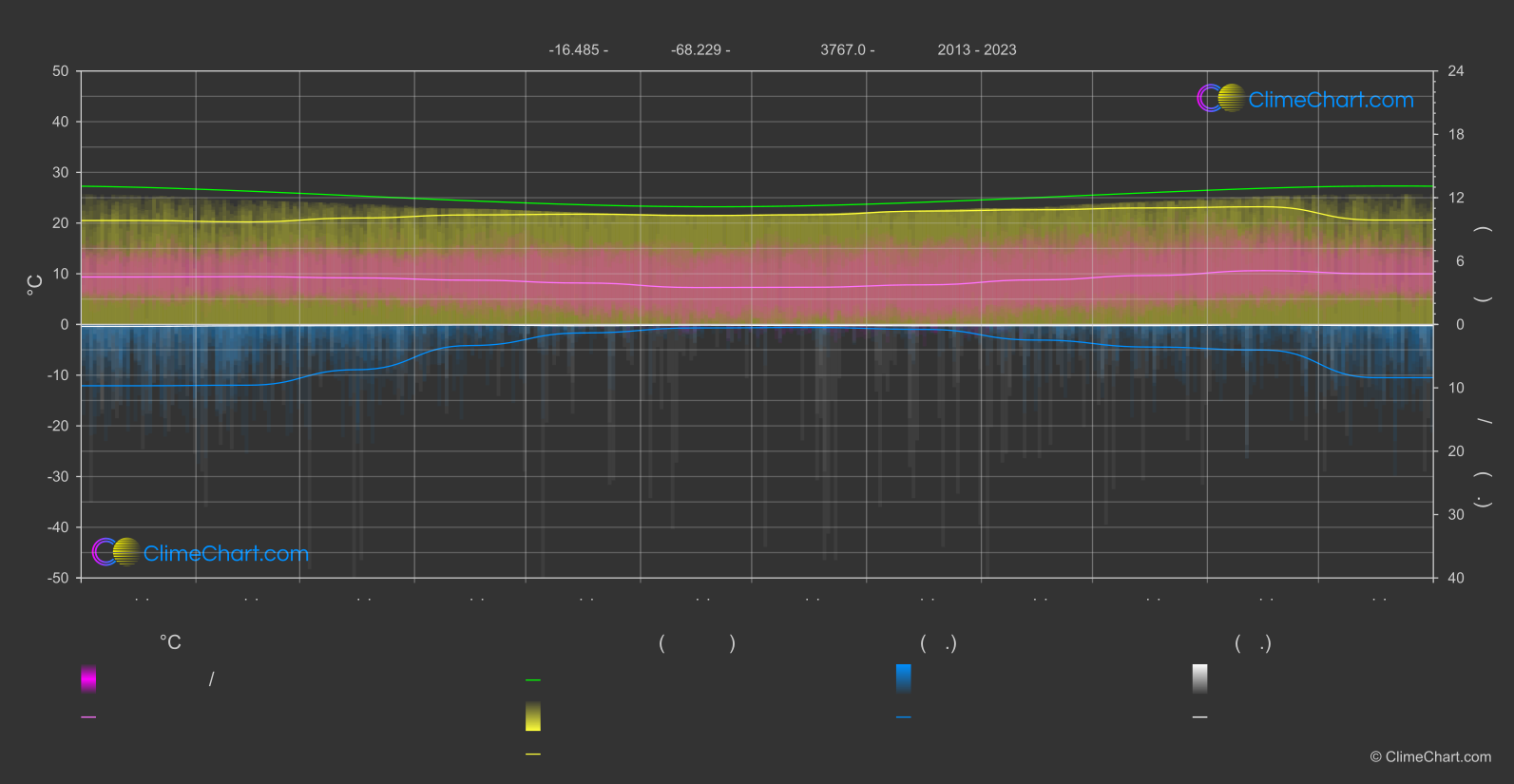Viewport: 1514px width, 784px height.
Task: Click the -10 tick on the left axis
Action: (58, 375)
